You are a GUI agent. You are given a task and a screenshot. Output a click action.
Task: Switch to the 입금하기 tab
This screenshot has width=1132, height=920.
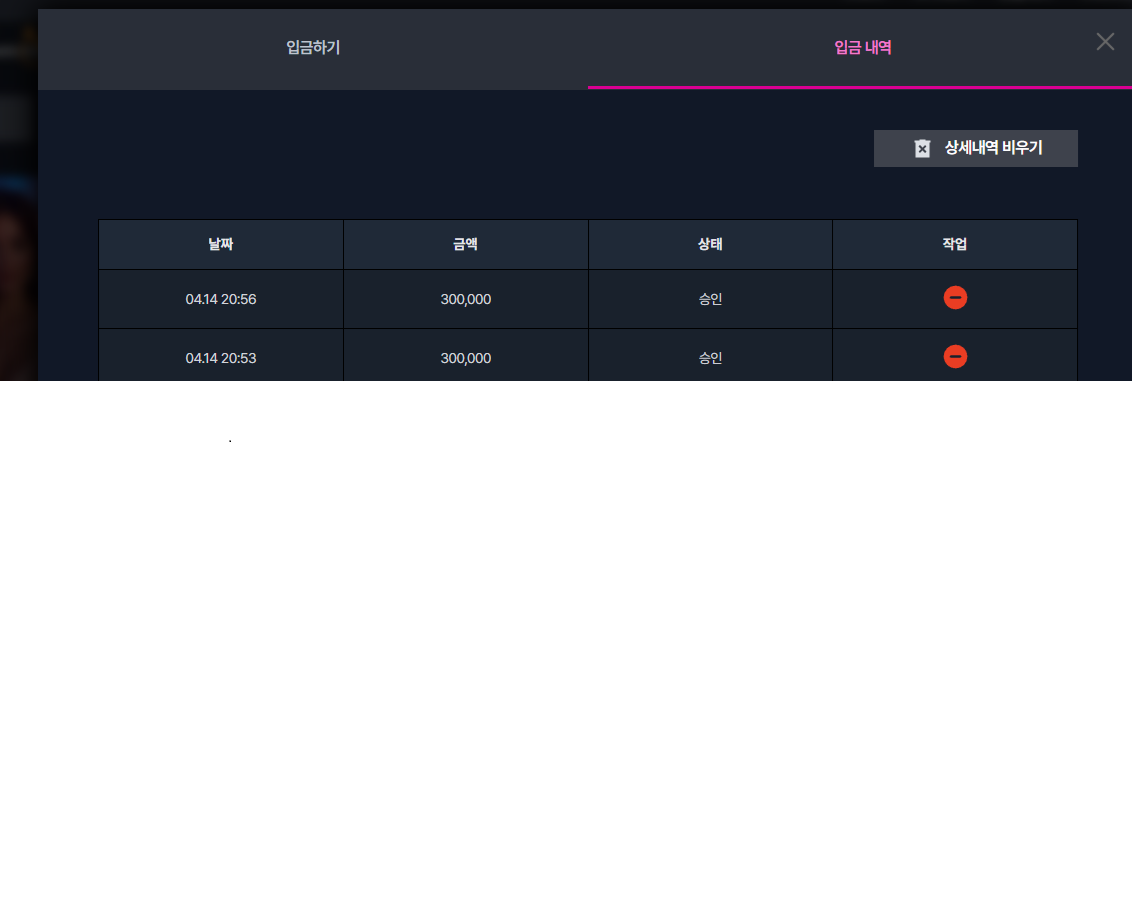click(313, 48)
